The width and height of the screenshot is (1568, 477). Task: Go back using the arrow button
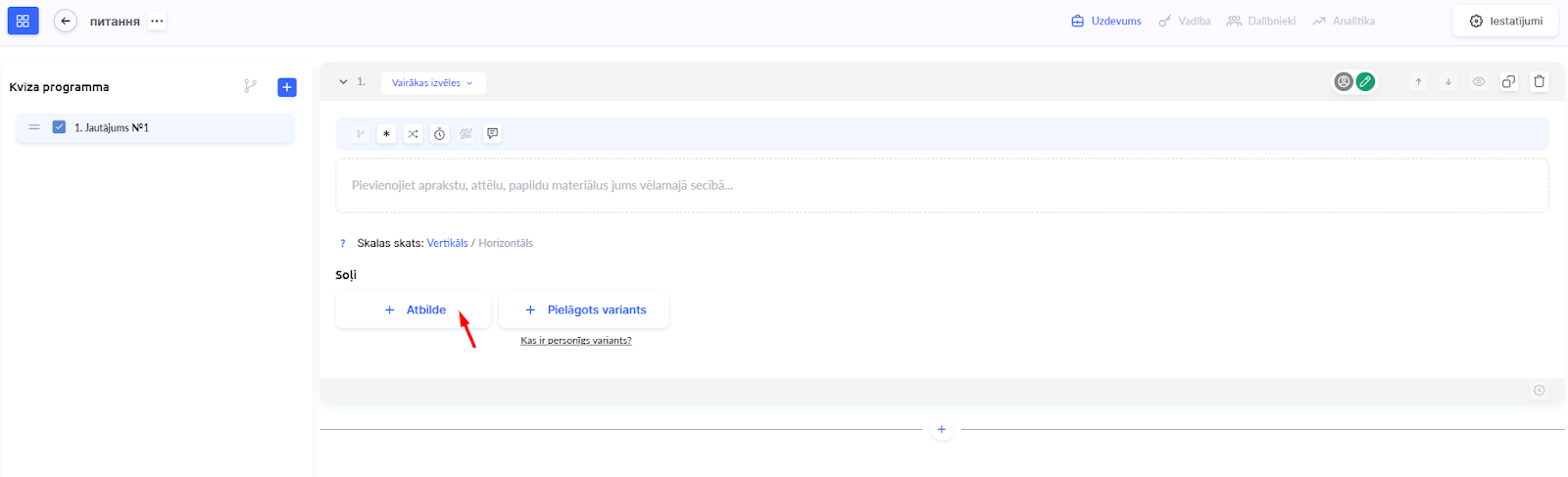[66, 21]
